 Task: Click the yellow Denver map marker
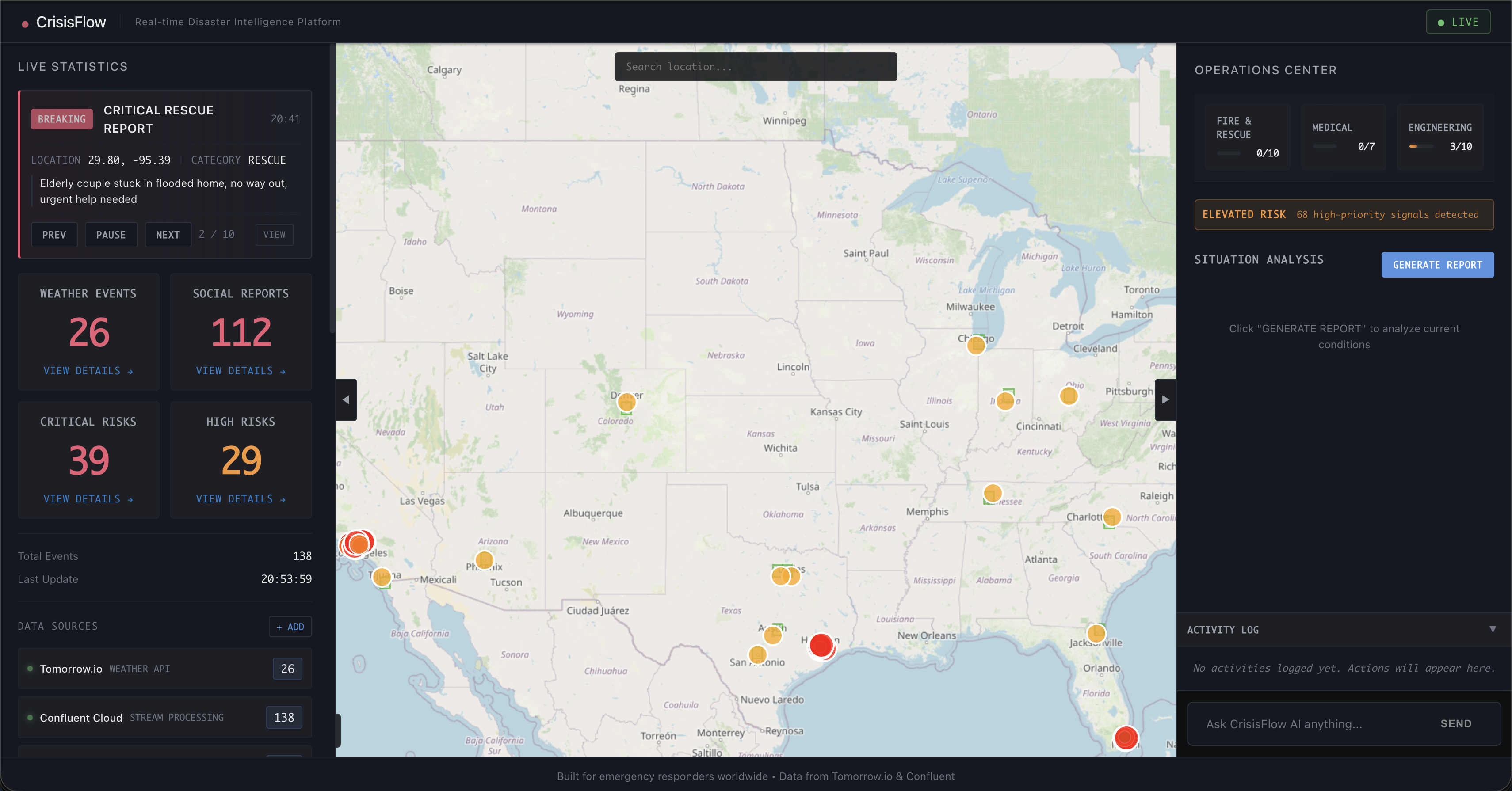pos(626,402)
